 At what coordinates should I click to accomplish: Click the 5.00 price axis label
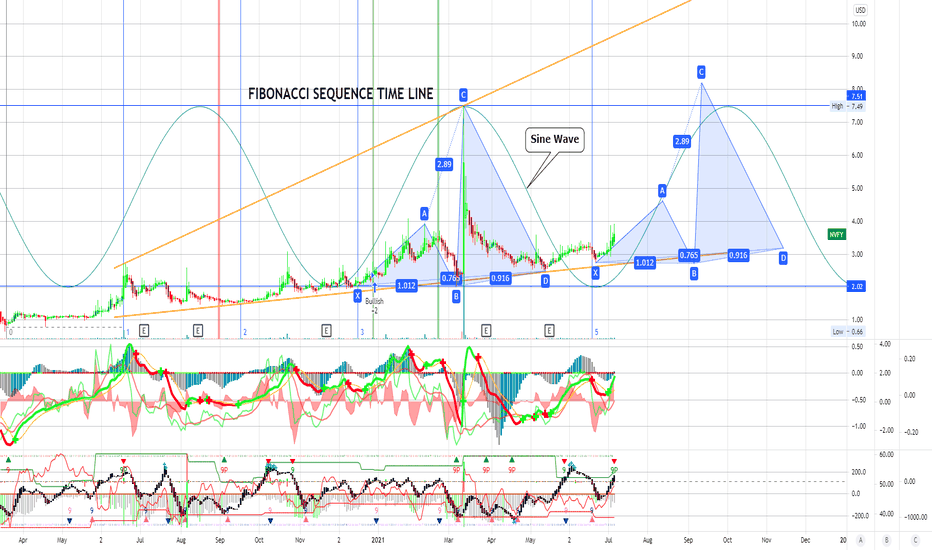[x=857, y=188]
